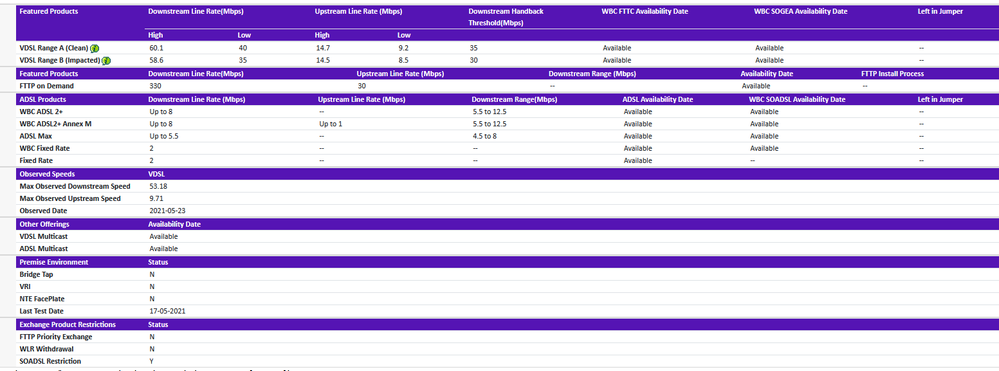Select VDSL Range B (Impacted) row label
Viewport: 999px width, 371px height.
[61, 61]
